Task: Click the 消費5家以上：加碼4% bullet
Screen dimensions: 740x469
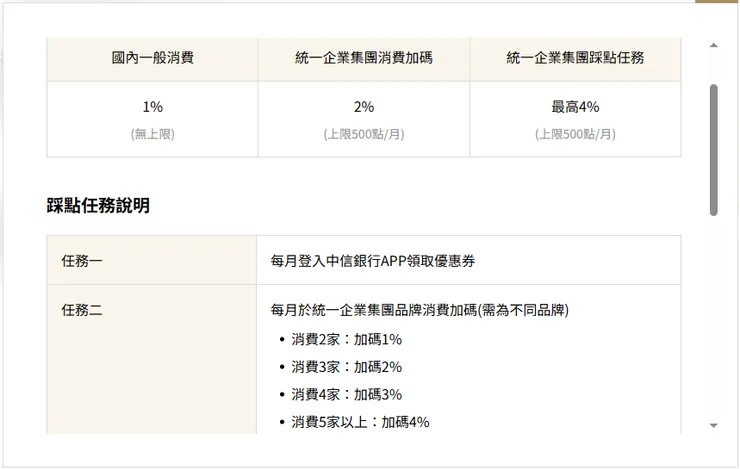Action: (360, 422)
